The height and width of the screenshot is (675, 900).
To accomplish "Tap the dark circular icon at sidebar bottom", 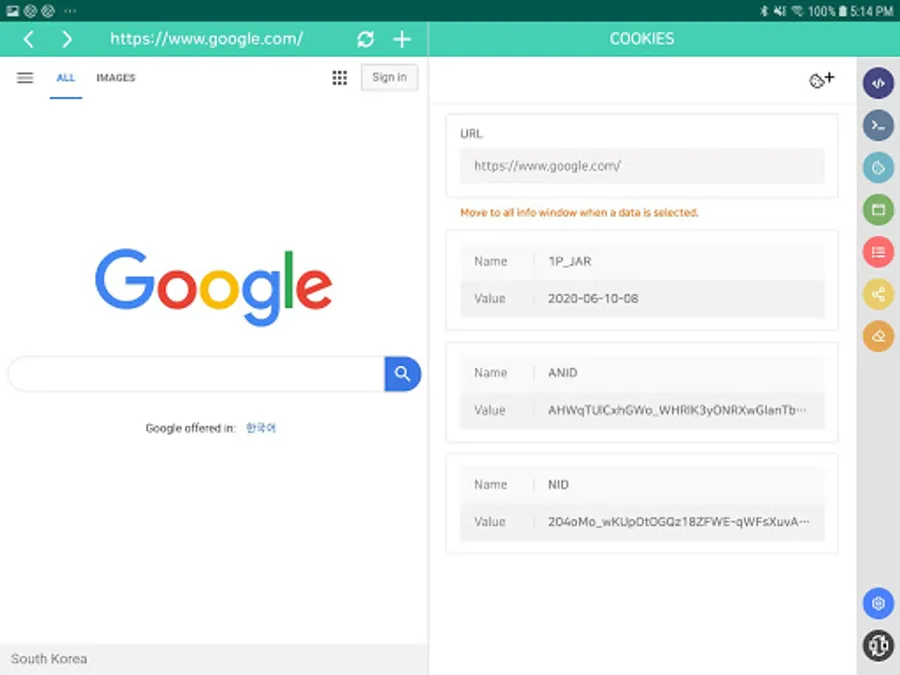I will tap(878, 646).
